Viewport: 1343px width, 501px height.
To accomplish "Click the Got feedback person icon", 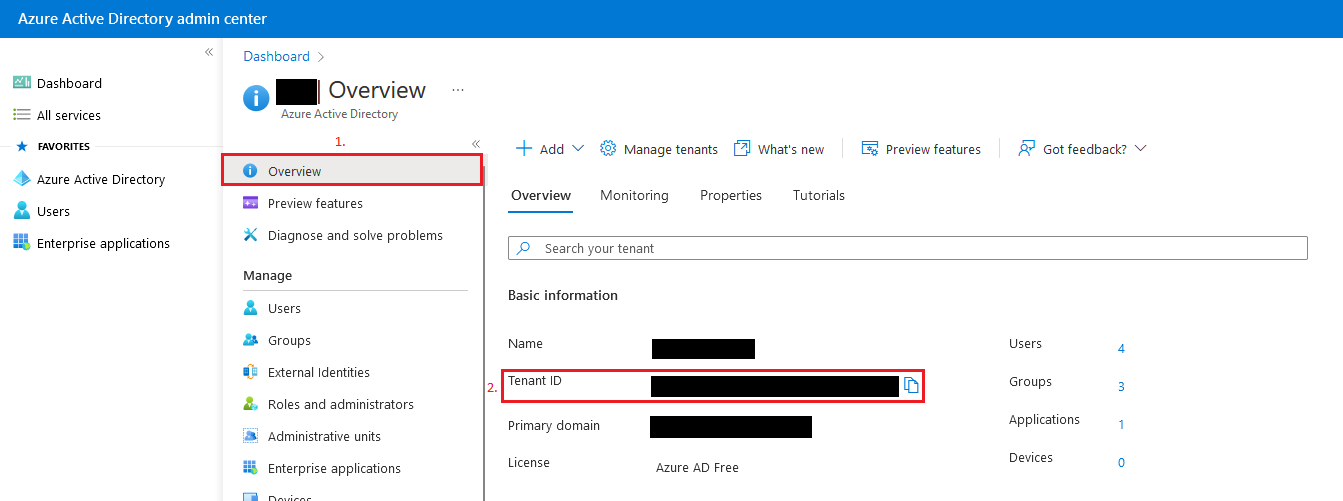I will click(x=1026, y=149).
